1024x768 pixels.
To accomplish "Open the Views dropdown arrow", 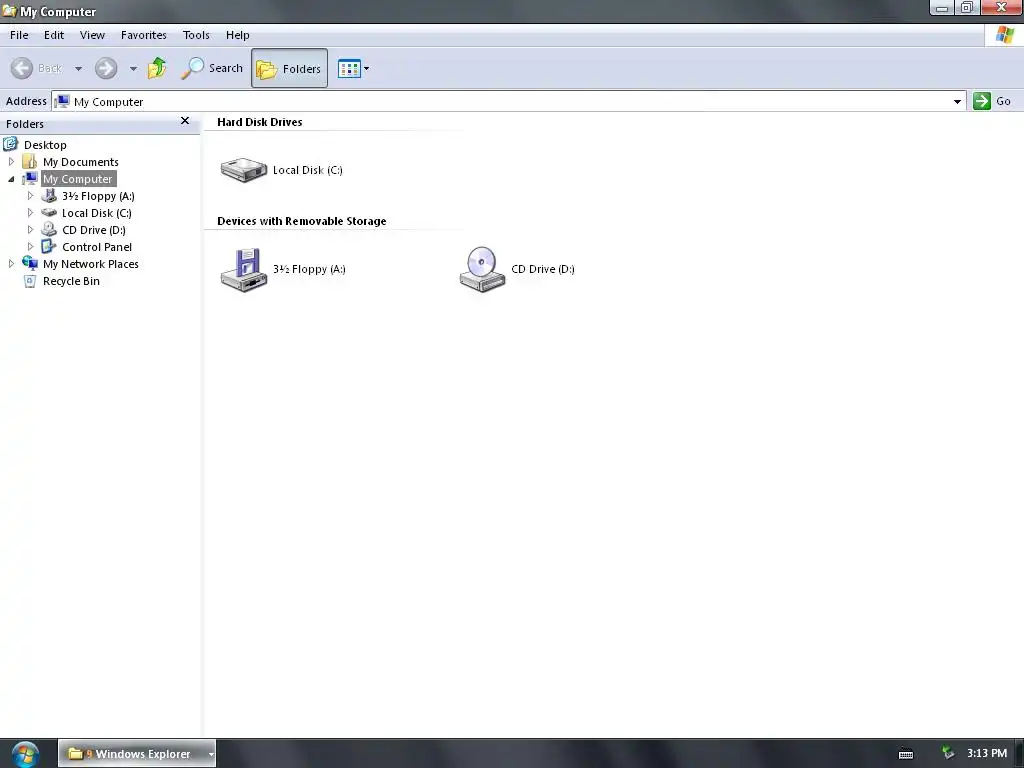I will coord(366,68).
